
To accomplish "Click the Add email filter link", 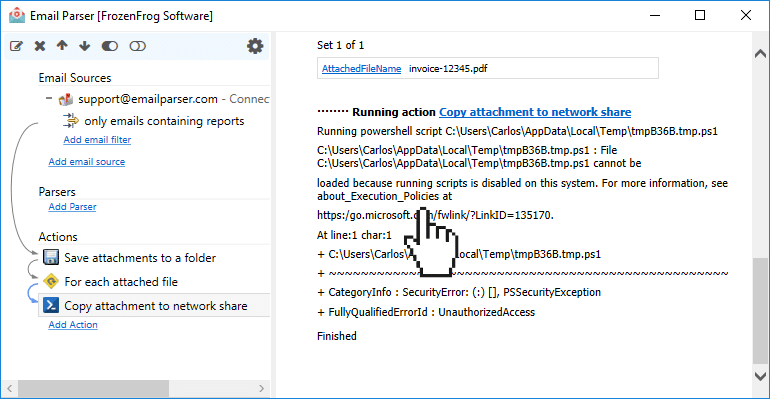I will click(x=97, y=140).
